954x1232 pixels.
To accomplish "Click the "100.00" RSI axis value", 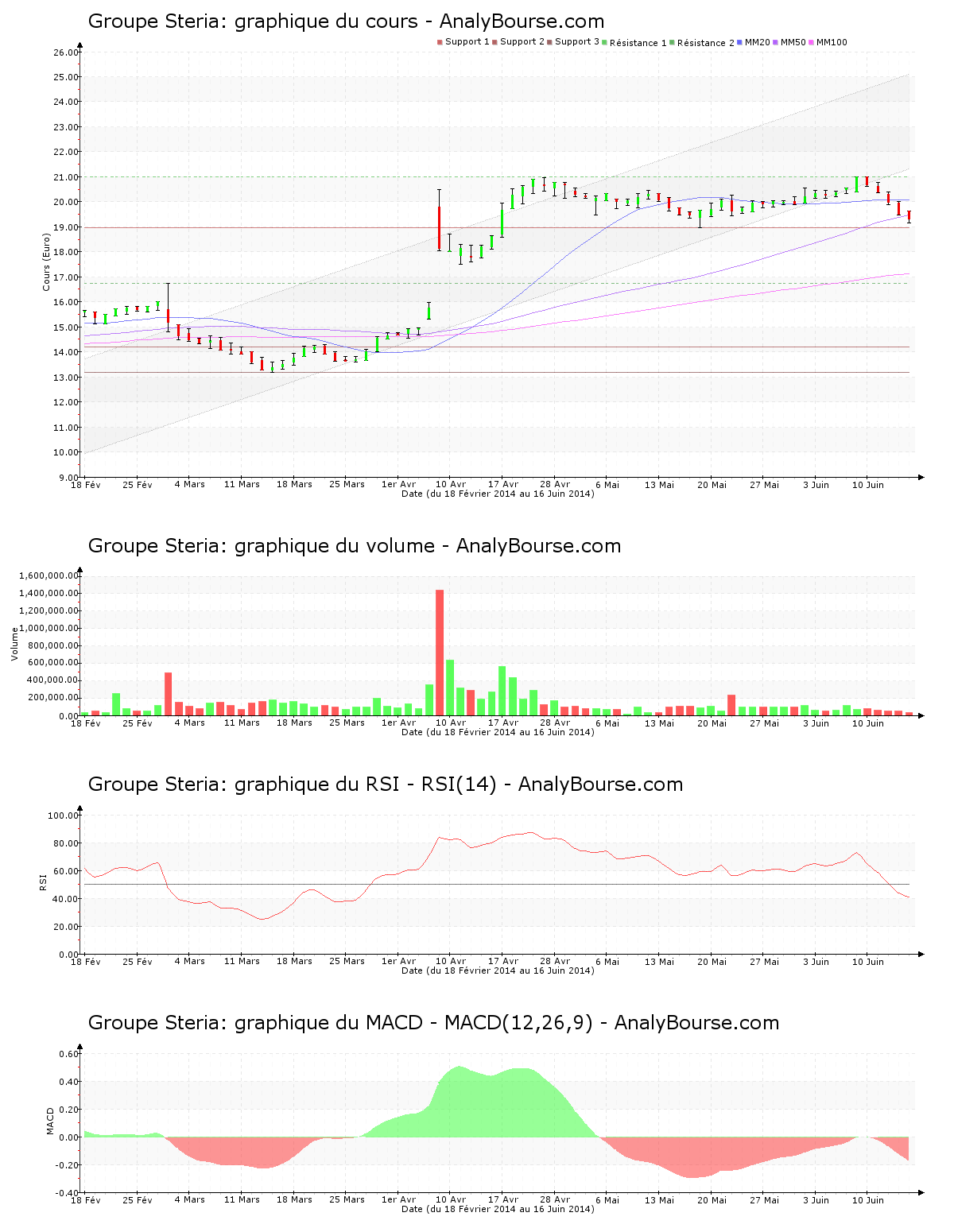I will (63, 816).
